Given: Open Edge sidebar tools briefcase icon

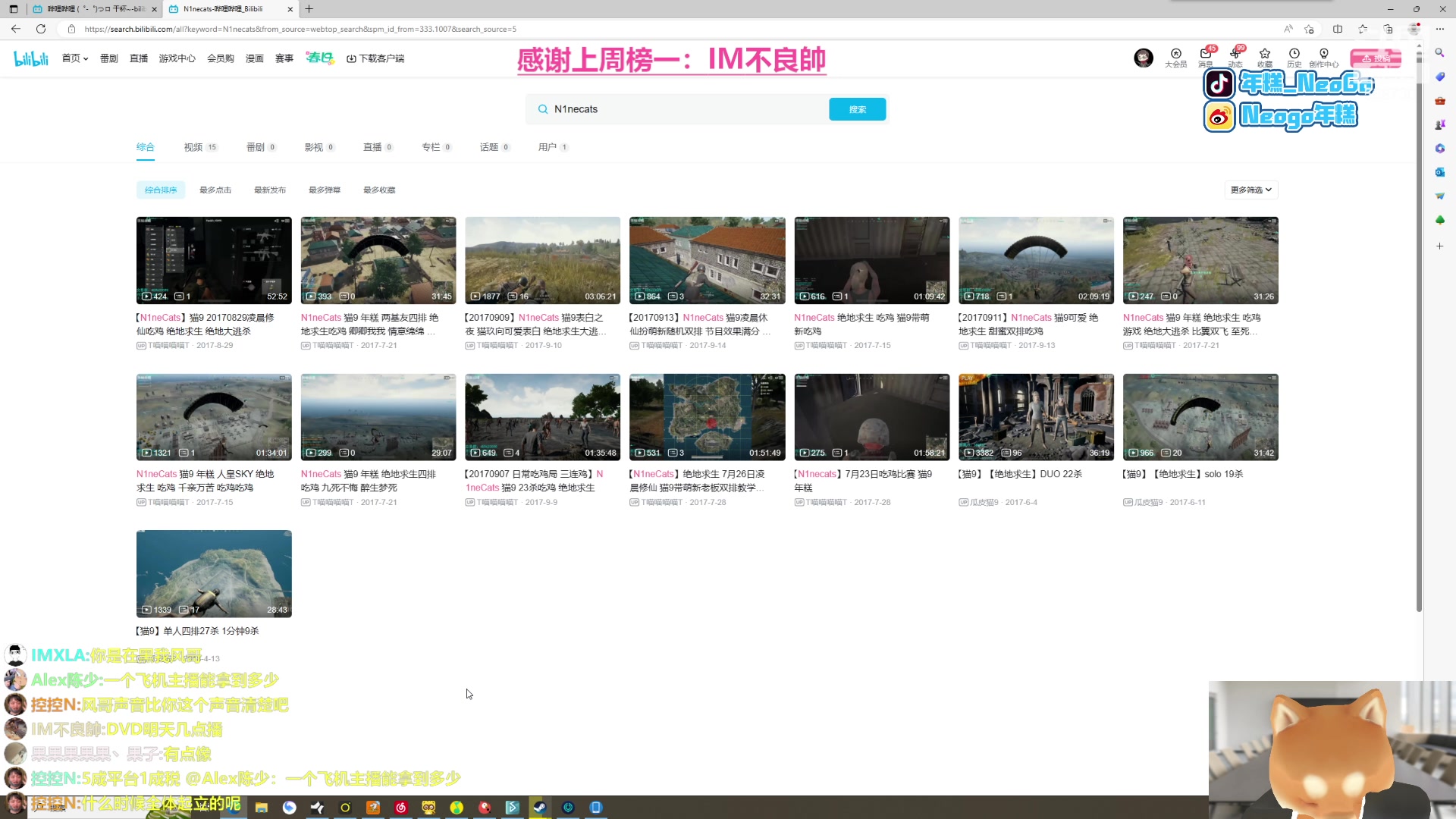Looking at the screenshot, I should 1439,101.
